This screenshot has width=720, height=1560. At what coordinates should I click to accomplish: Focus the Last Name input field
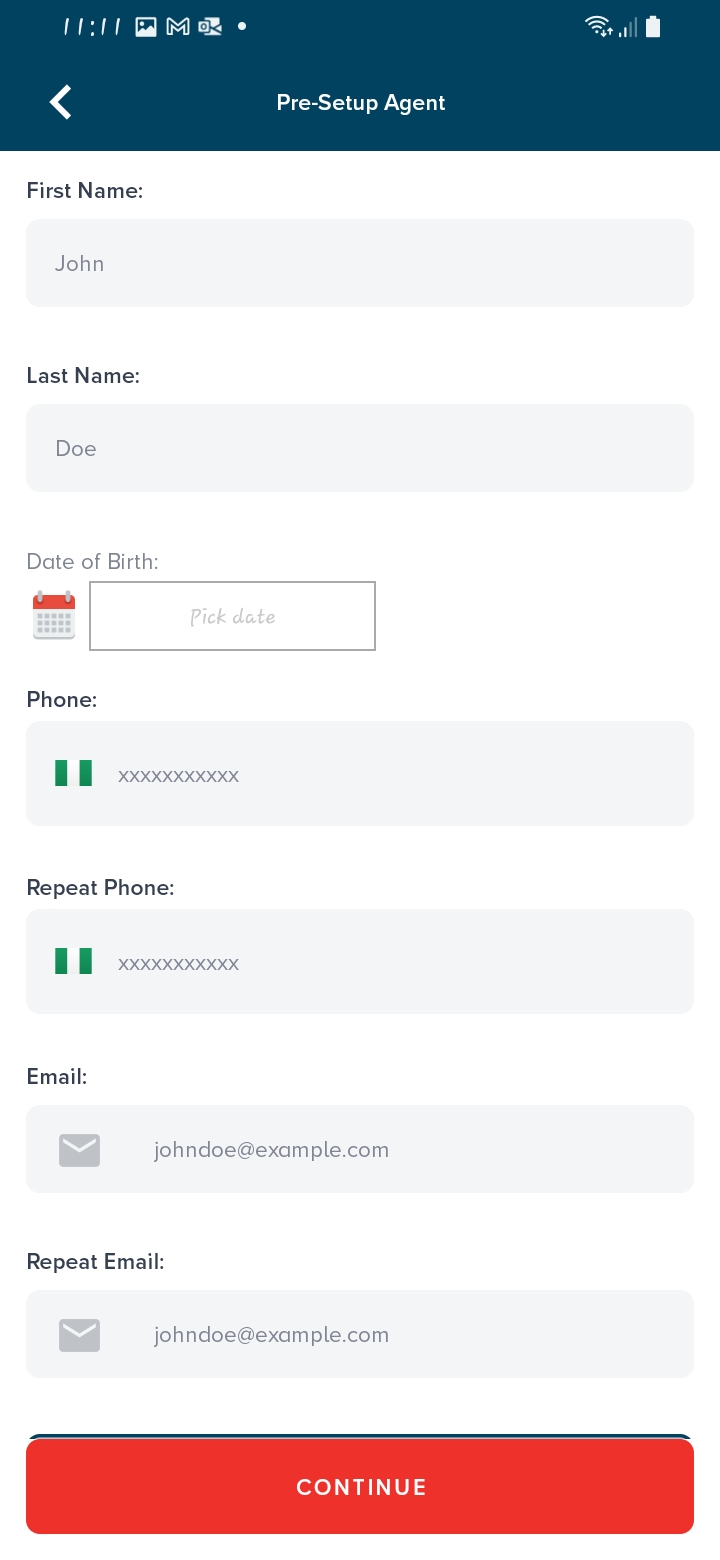[360, 448]
